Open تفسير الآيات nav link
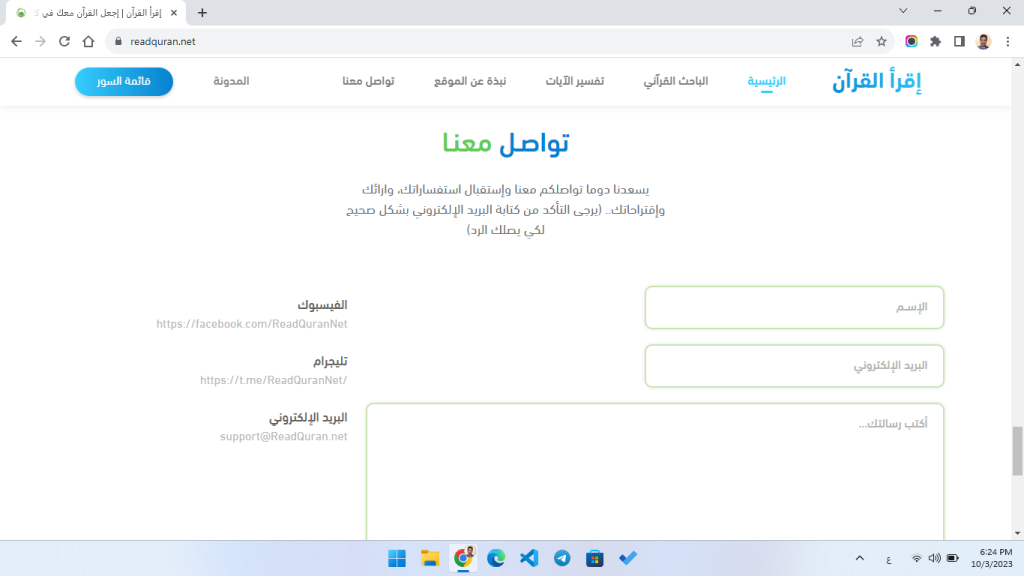 pyautogui.click(x=575, y=81)
